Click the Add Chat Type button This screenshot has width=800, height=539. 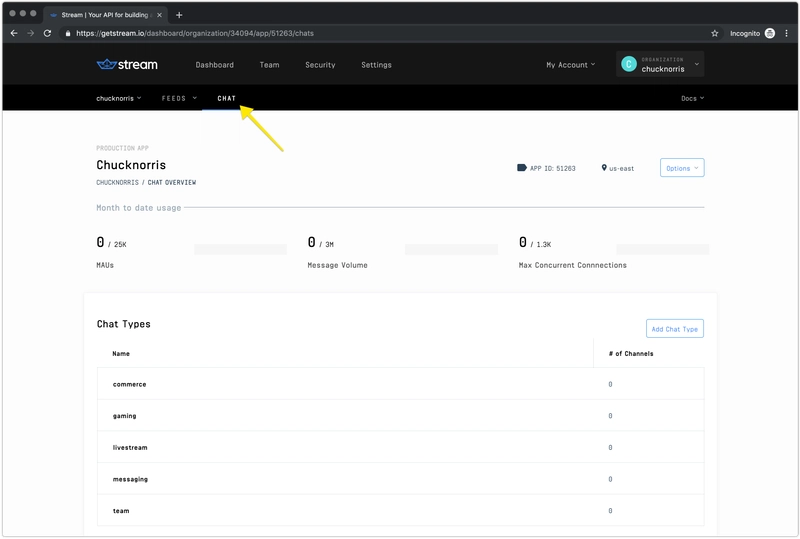pos(674,329)
